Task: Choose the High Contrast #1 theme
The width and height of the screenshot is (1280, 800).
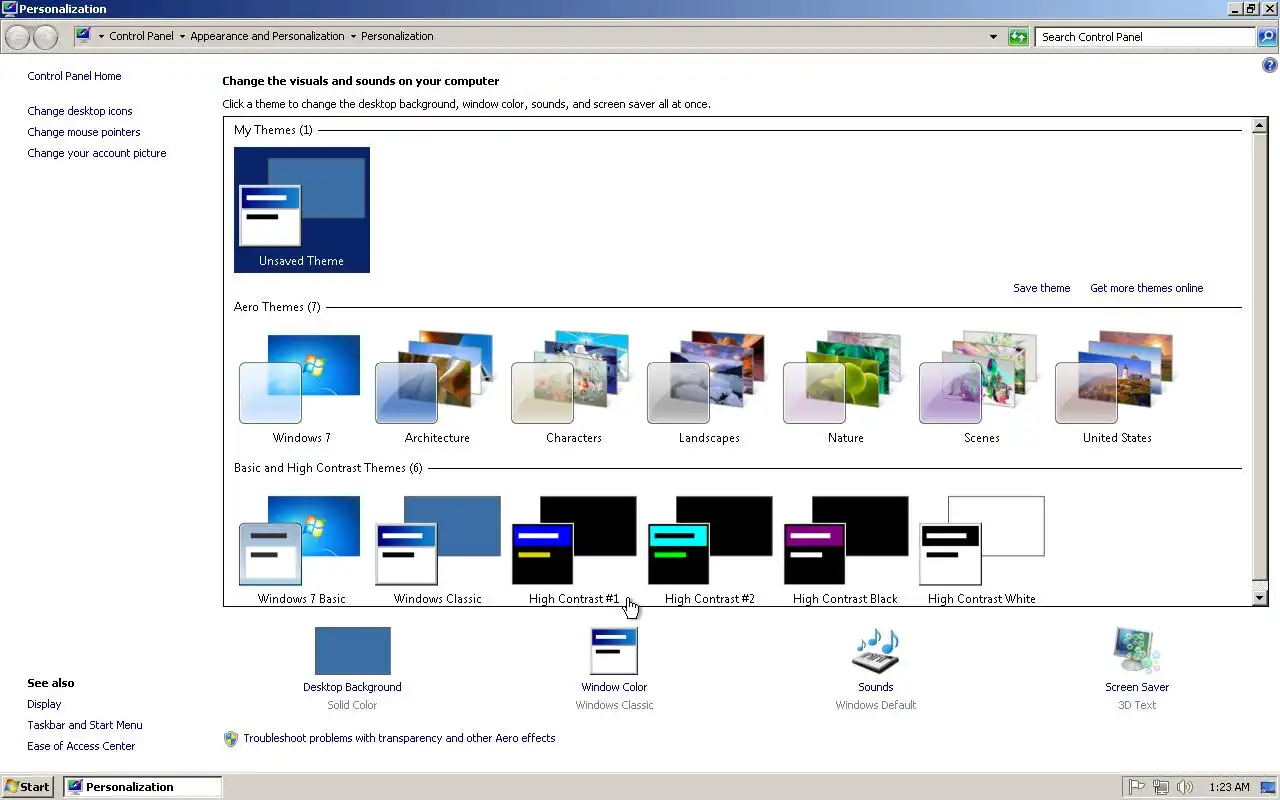Action: [x=573, y=549]
